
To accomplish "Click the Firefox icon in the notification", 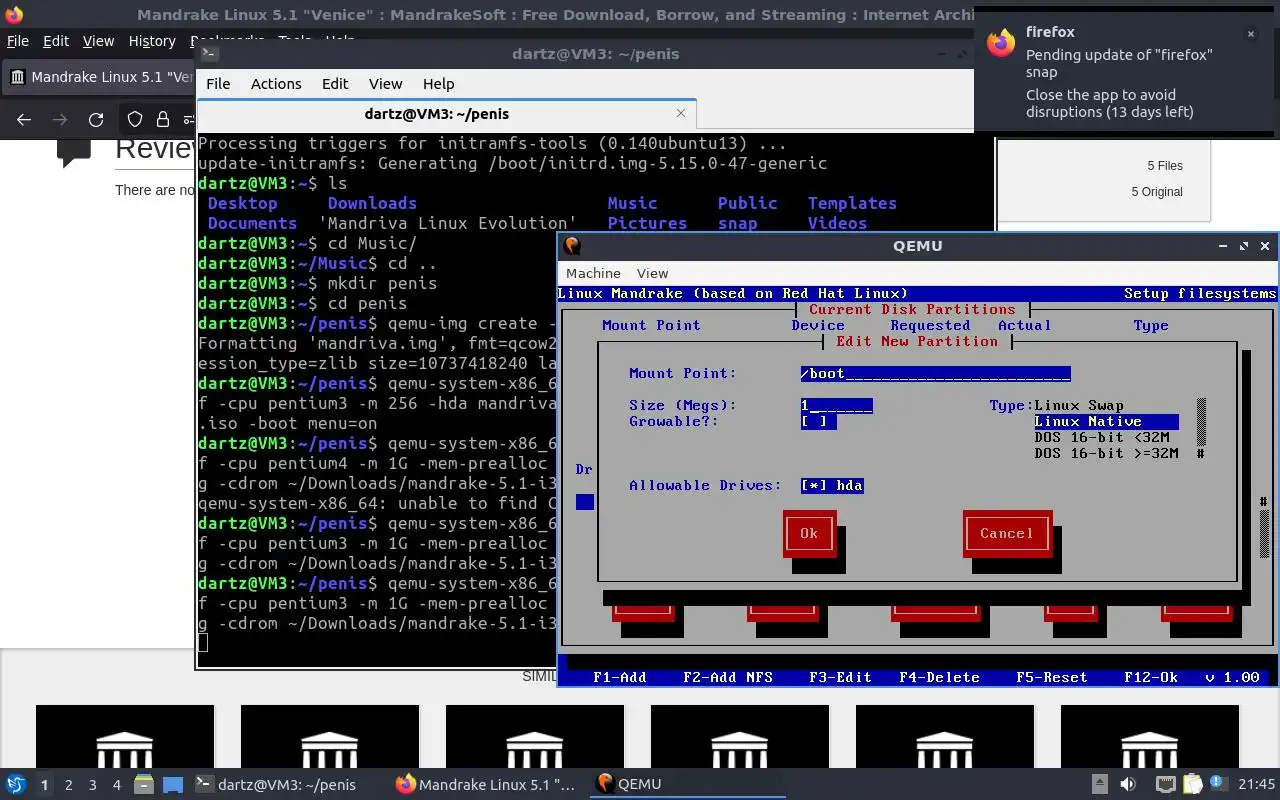I will pos(1001,41).
